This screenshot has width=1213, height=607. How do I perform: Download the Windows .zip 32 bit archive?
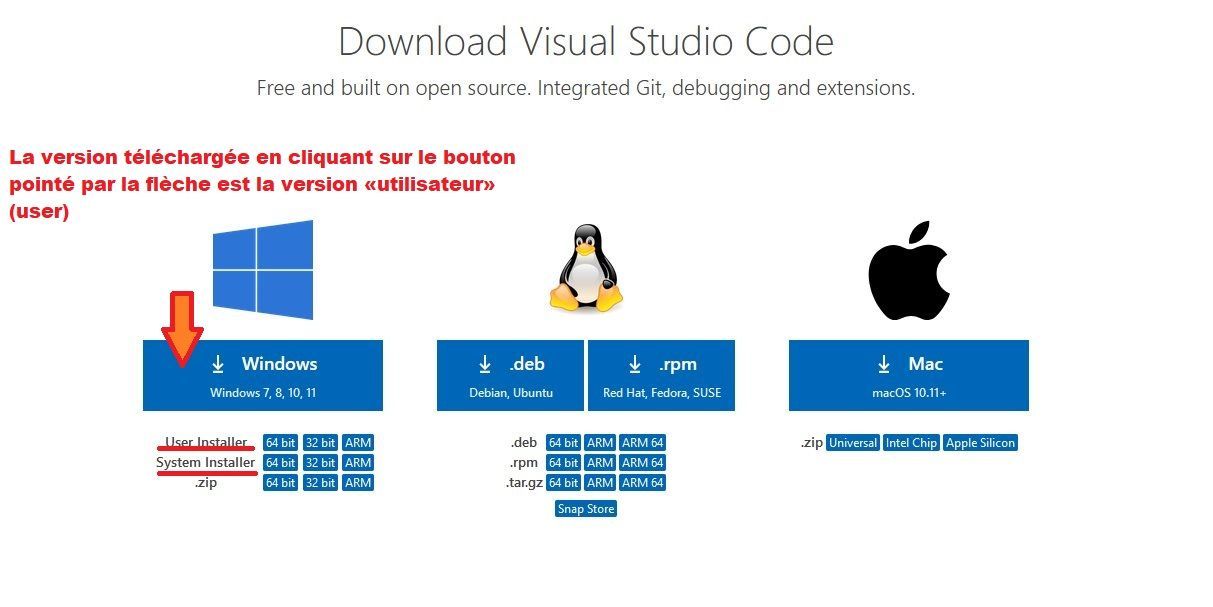coord(320,483)
